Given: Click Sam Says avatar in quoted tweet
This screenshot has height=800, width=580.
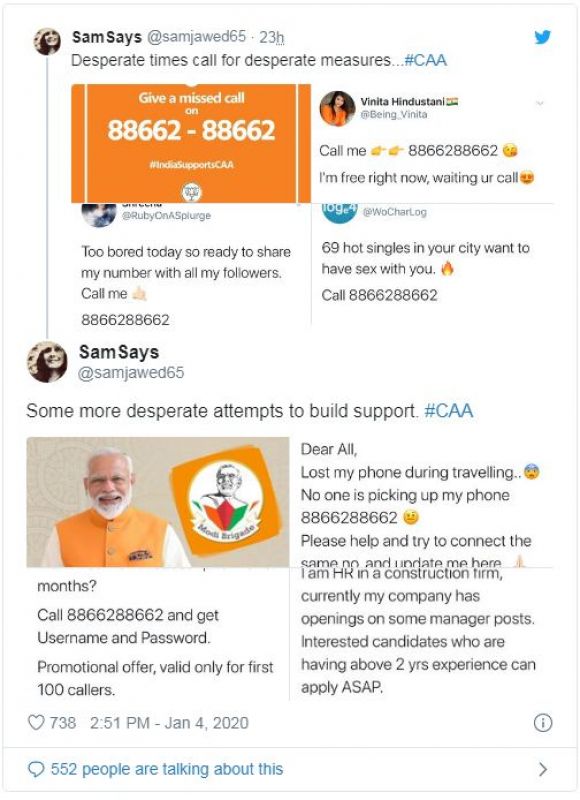Looking at the screenshot, I should tap(47, 41).
